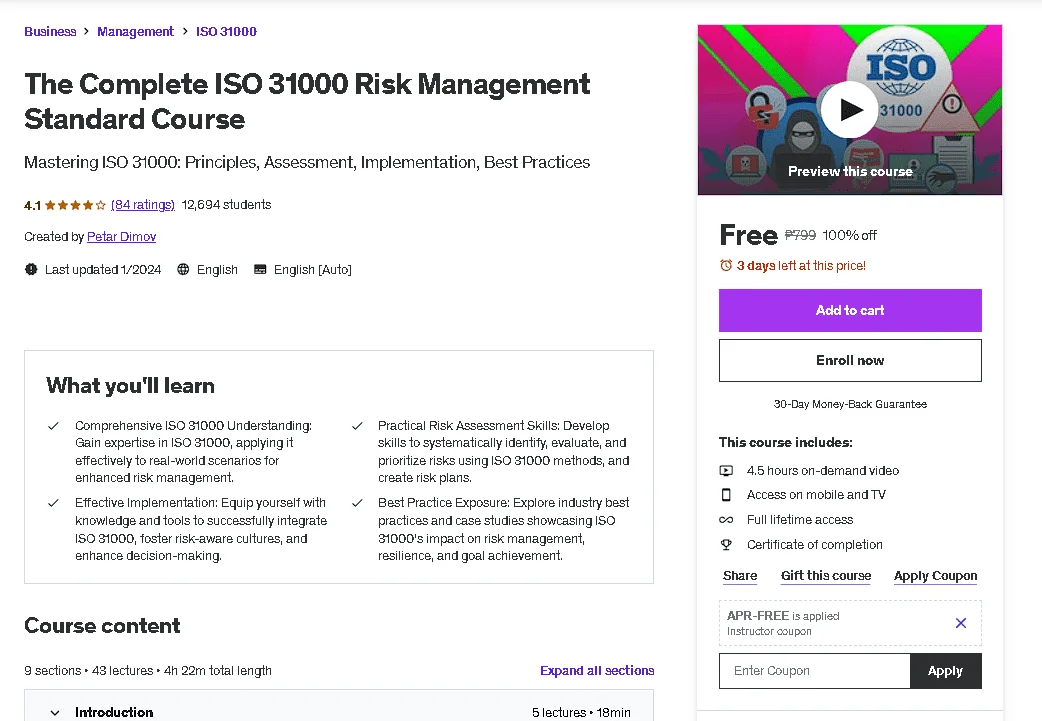Image resolution: width=1042 pixels, height=721 pixels.
Task: Click the star rating icons
Action: [x=75, y=205]
